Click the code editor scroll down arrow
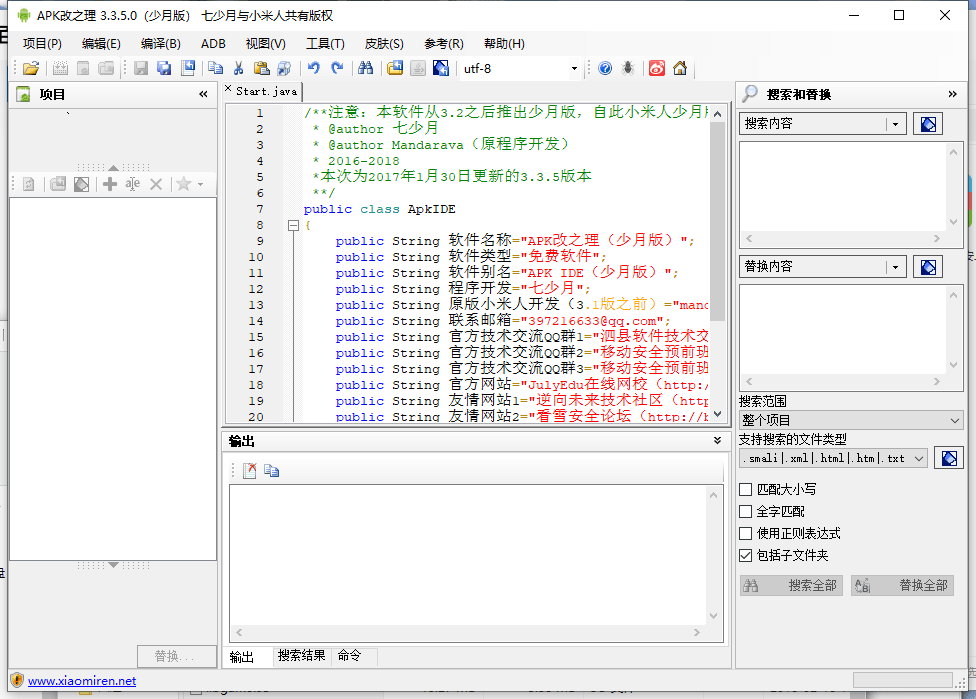The height and width of the screenshot is (699, 976). pos(717,414)
